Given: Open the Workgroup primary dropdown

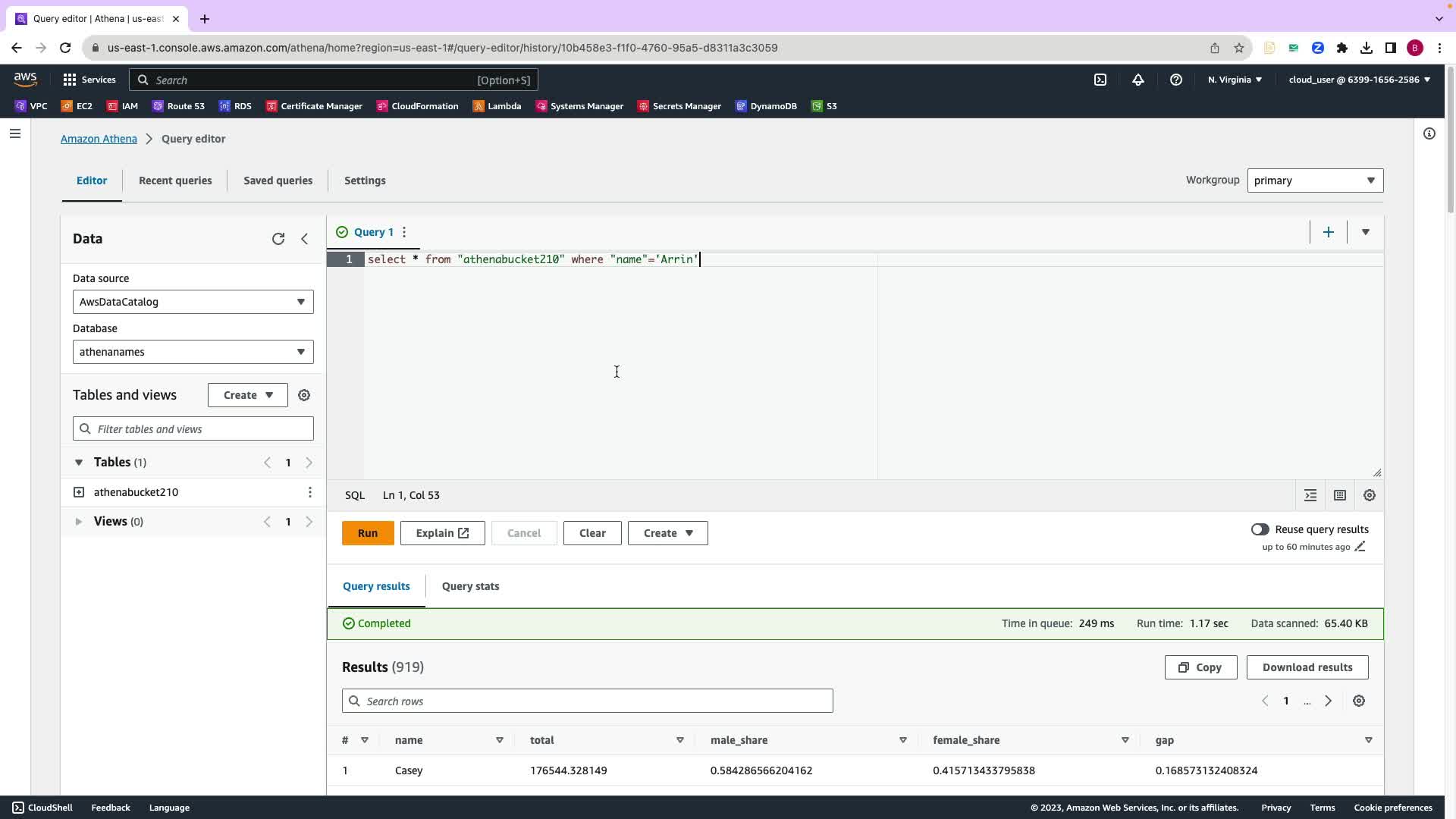Looking at the screenshot, I should [x=1315, y=180].
